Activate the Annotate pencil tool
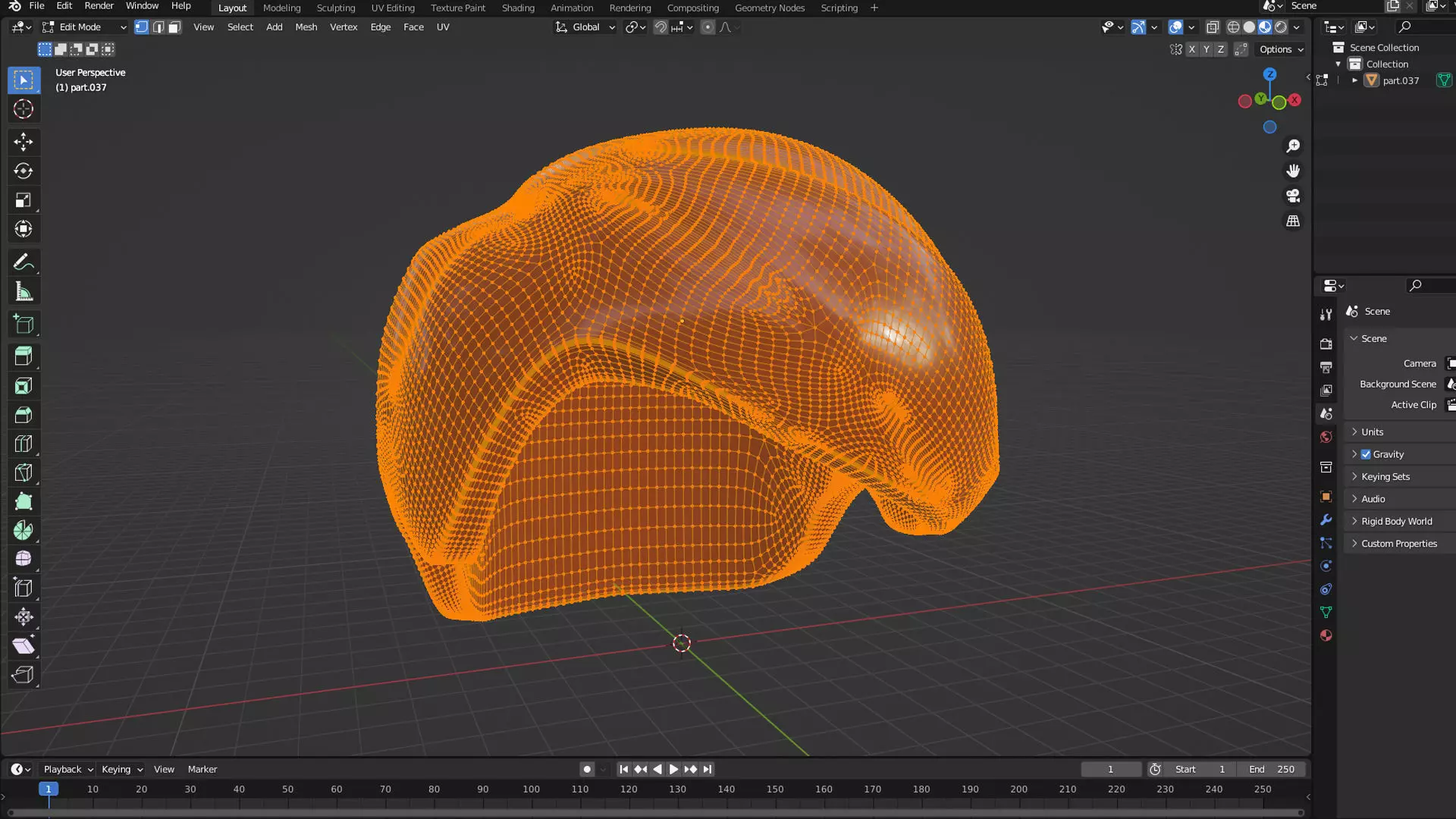Screen dimensions: 1456x819 click(23, 262)
